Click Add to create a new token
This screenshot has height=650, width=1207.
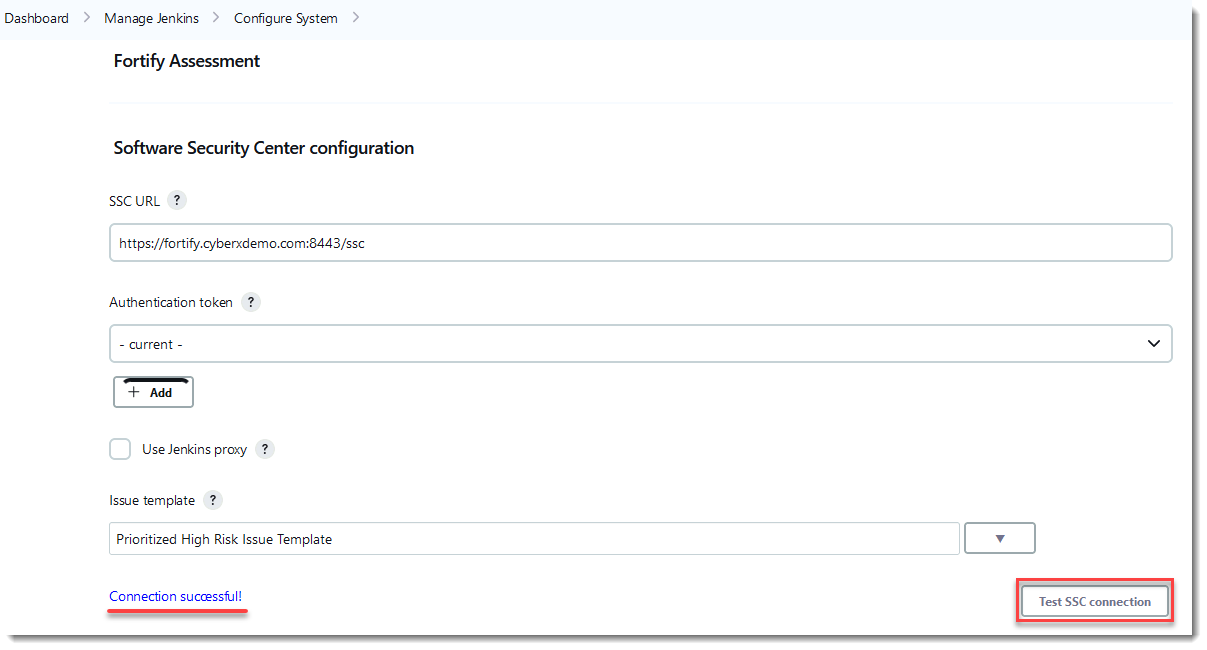(x=153, y=392)
